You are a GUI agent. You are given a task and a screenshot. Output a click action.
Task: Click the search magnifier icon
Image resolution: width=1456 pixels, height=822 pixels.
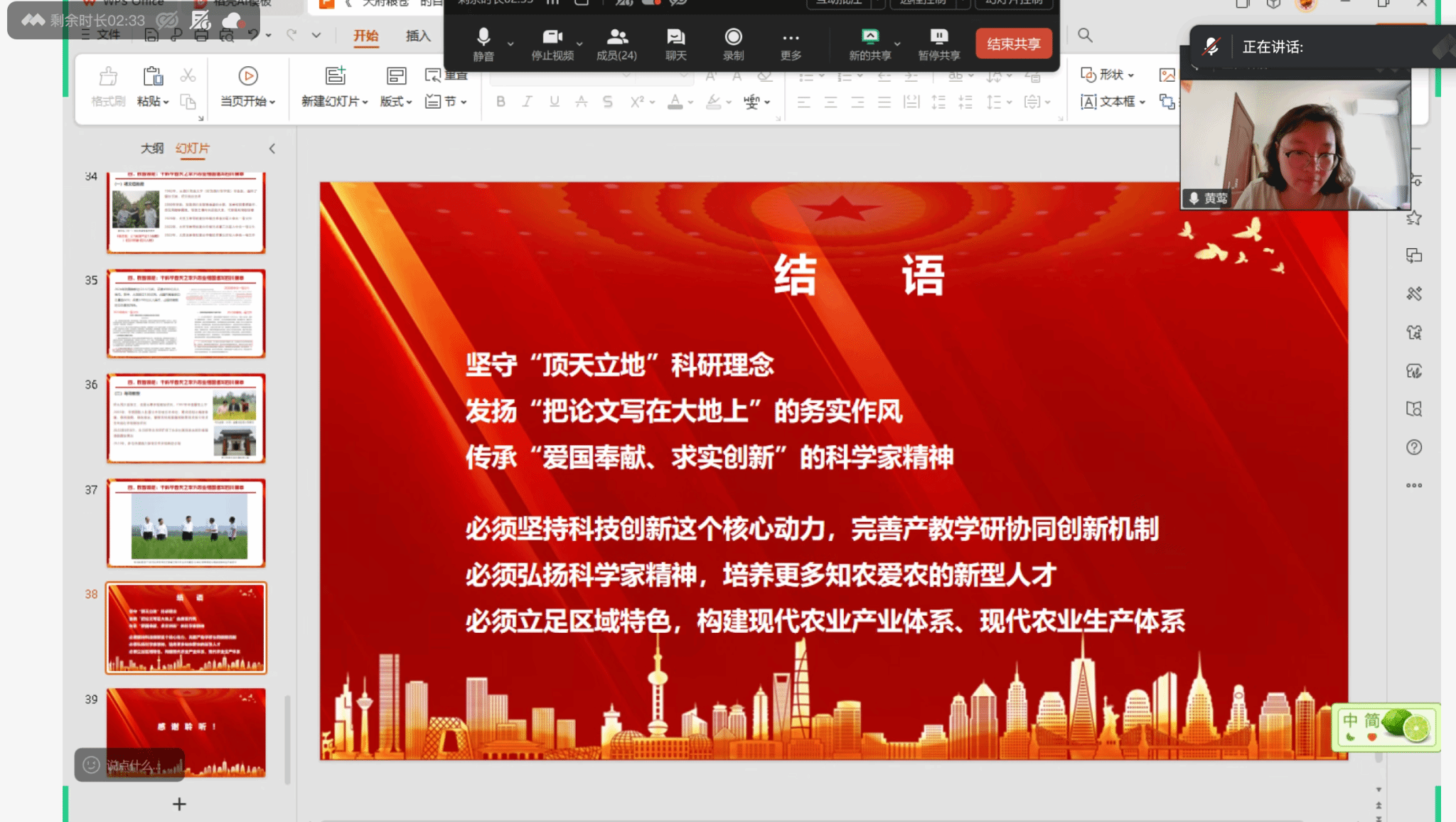(1084, 35)
